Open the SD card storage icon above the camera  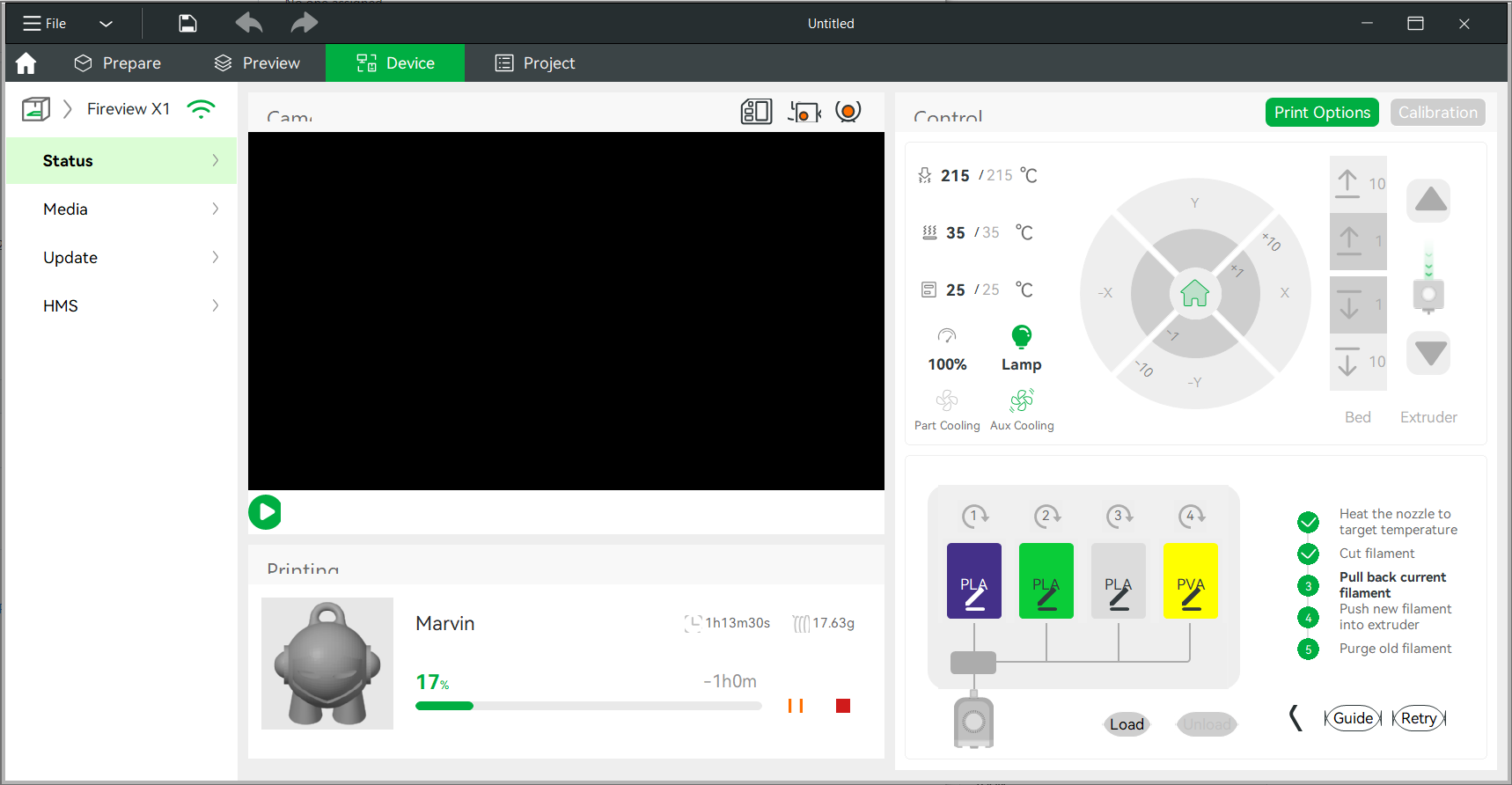756,112
